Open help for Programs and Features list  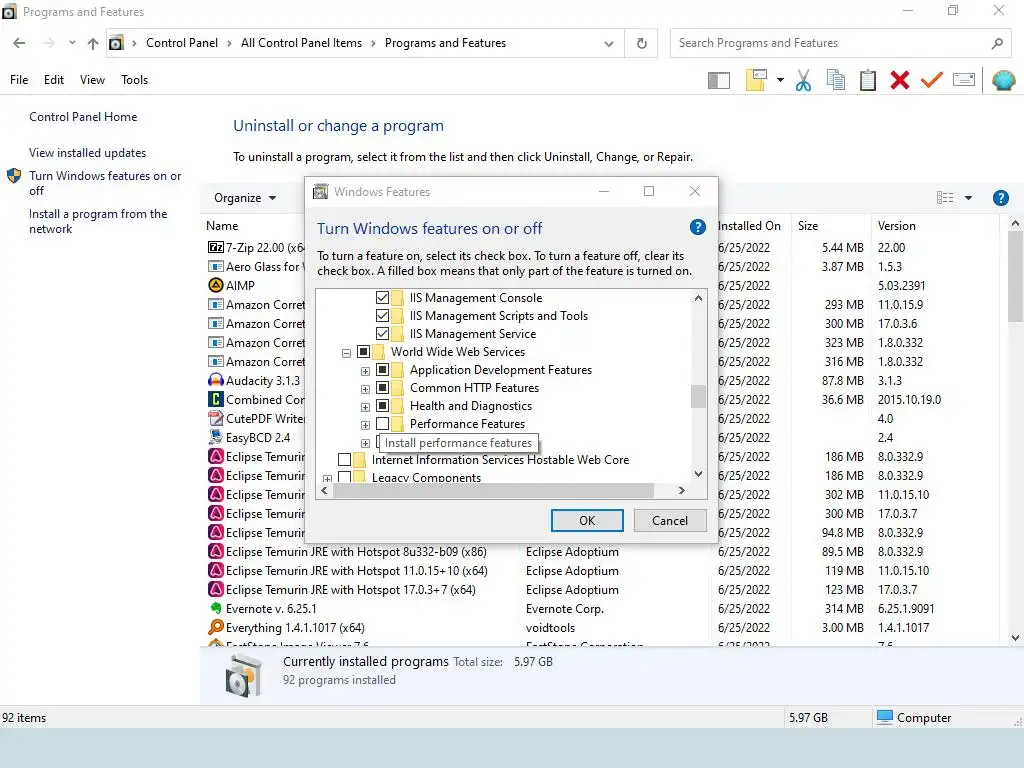click(x=1000, y=198)
